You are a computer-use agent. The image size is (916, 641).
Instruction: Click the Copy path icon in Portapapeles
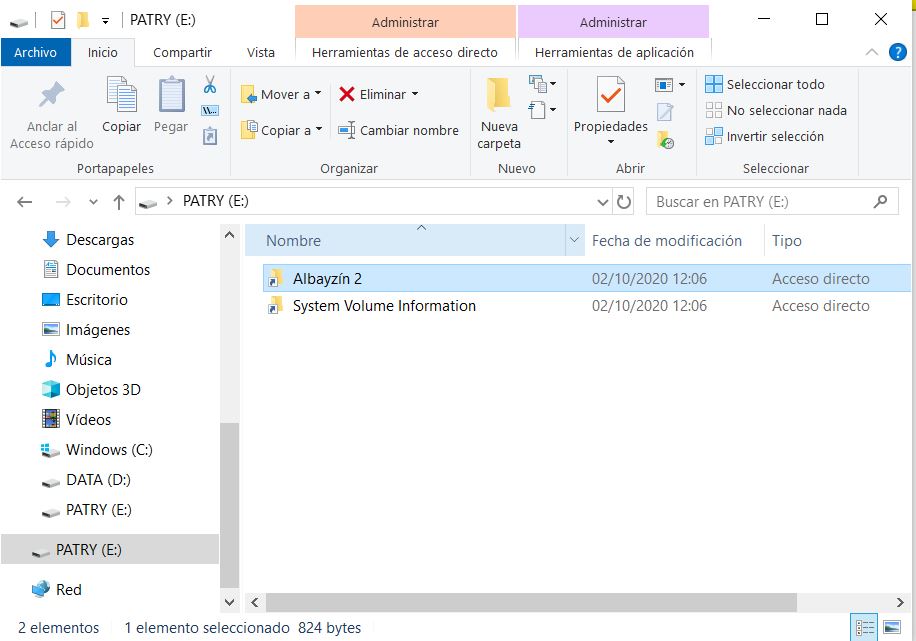coord(210,110)
